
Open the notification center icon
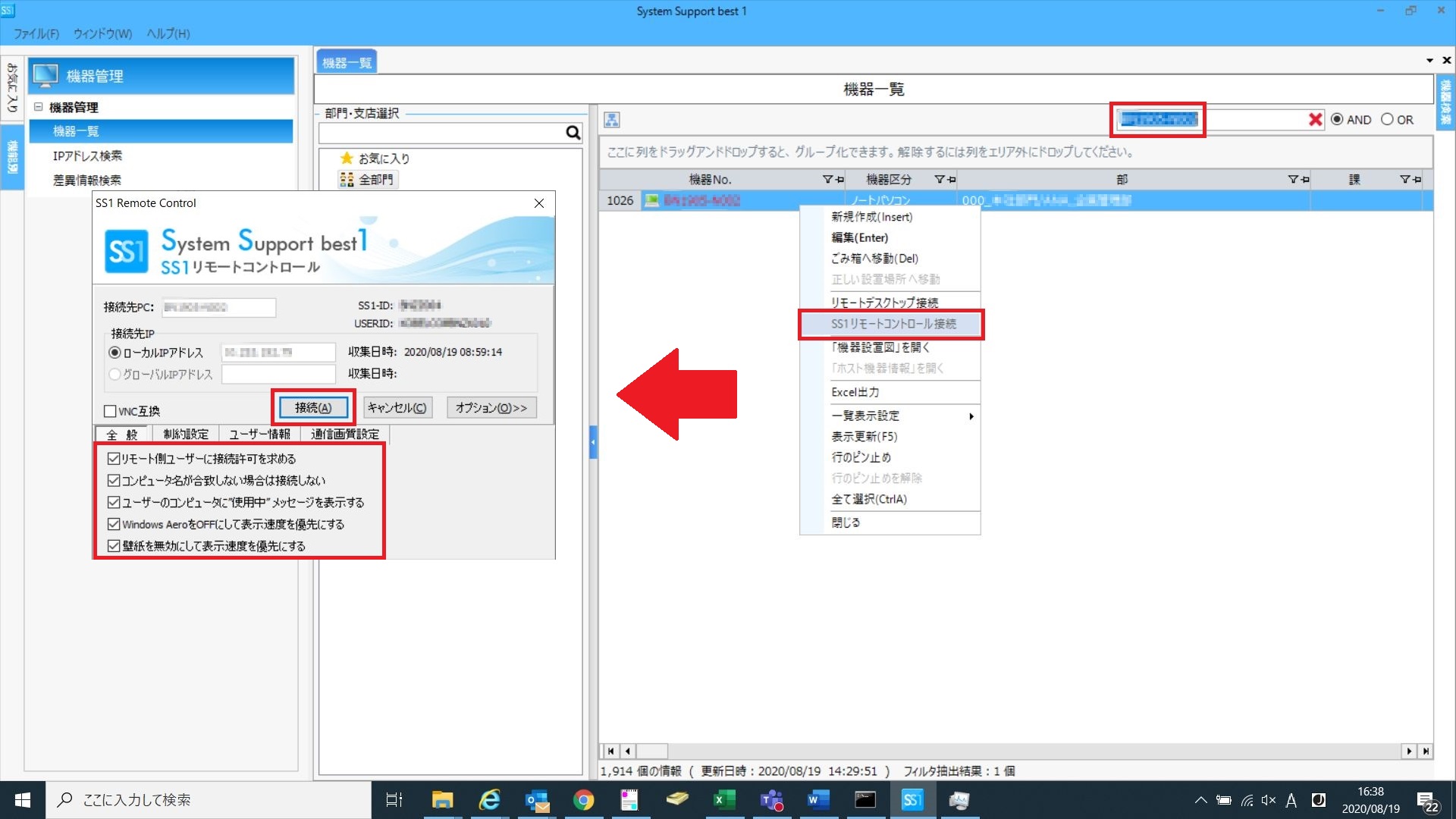(x=1428, y=801)
